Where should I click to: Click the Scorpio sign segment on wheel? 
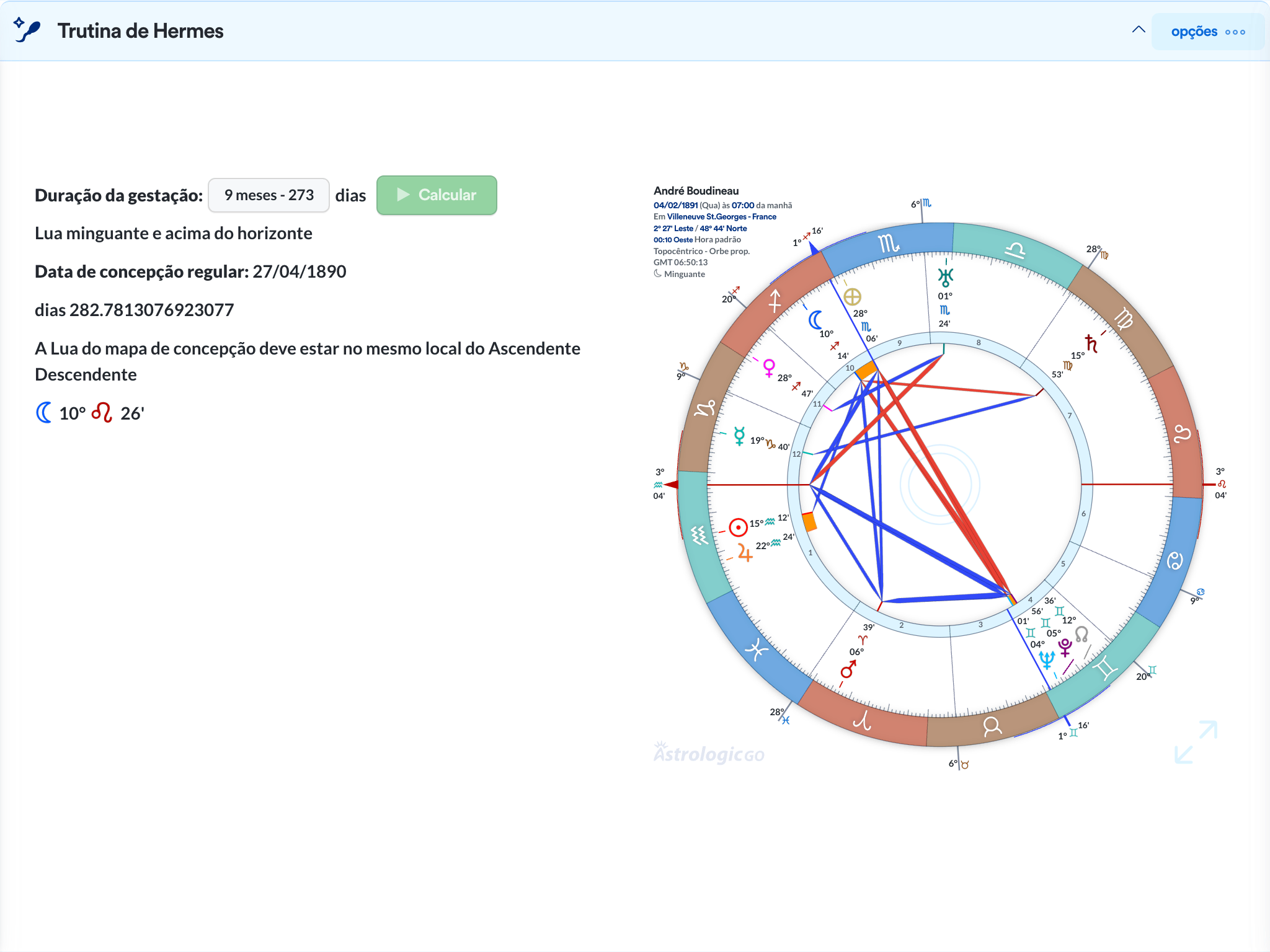point(889,245)
